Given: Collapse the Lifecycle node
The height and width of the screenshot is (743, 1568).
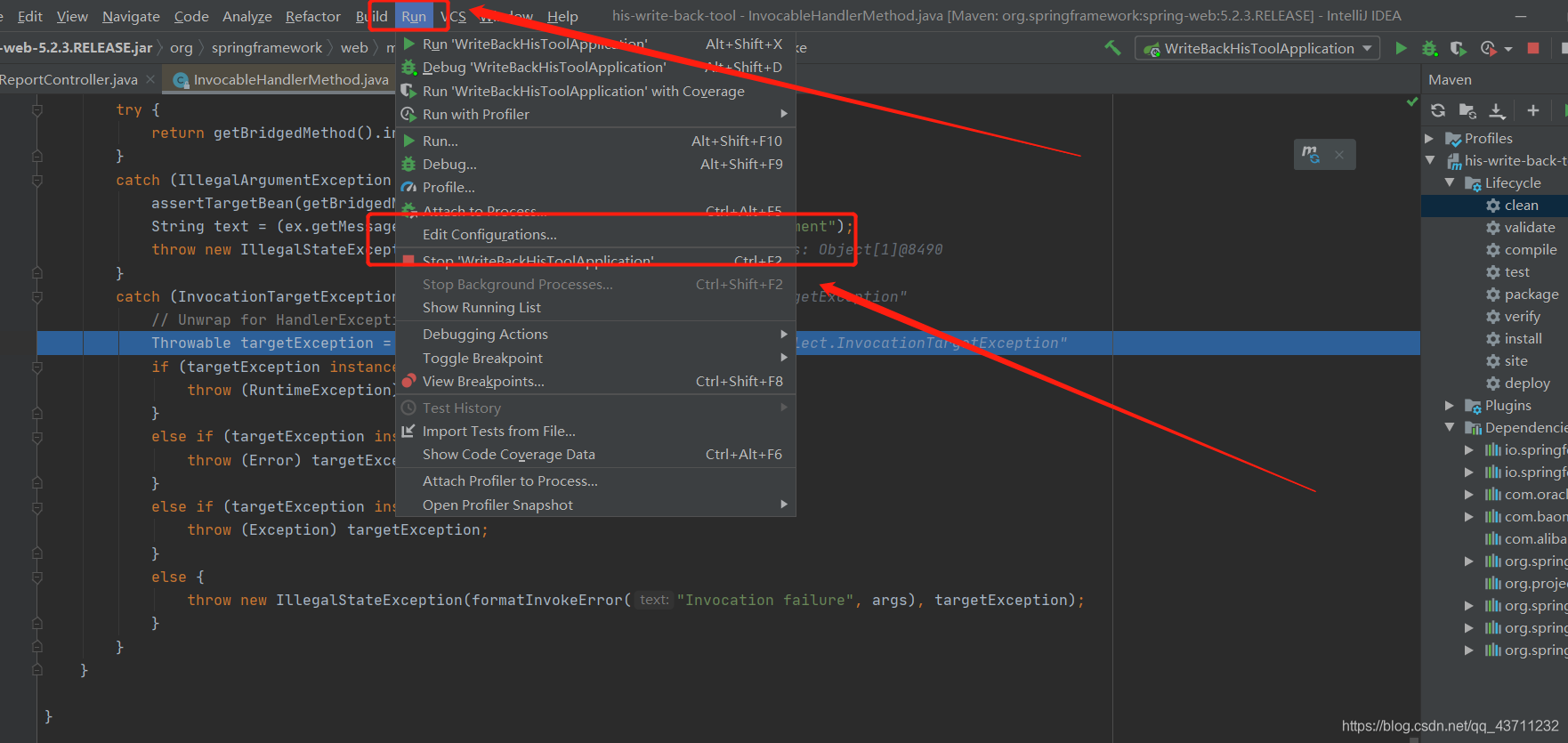Looking at the screenshot, I should pos(1450,183).
